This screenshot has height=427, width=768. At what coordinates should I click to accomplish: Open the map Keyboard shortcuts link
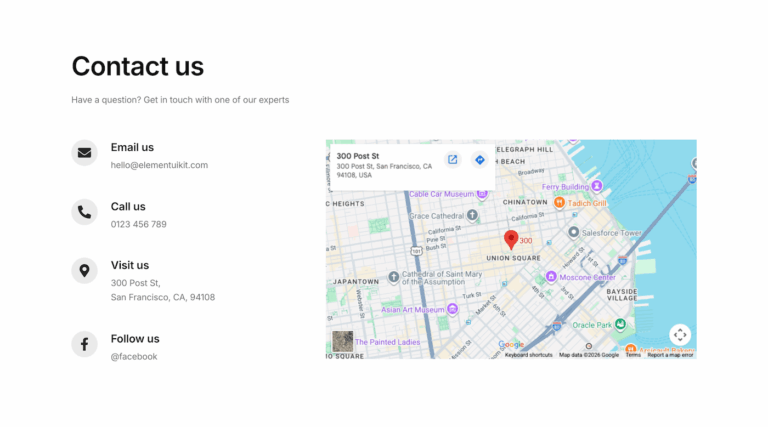[528, 355]
